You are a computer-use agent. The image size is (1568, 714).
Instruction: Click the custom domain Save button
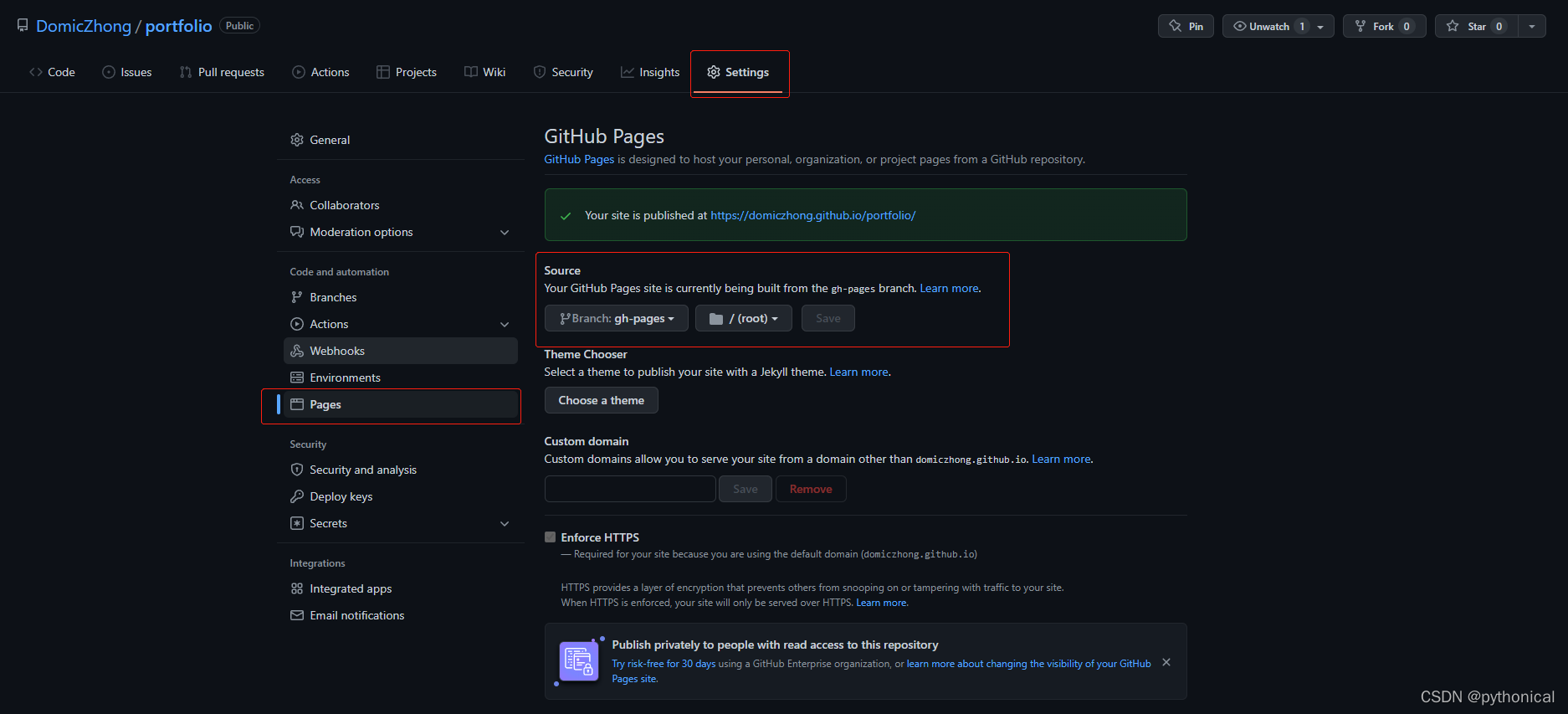pos(746,489)
